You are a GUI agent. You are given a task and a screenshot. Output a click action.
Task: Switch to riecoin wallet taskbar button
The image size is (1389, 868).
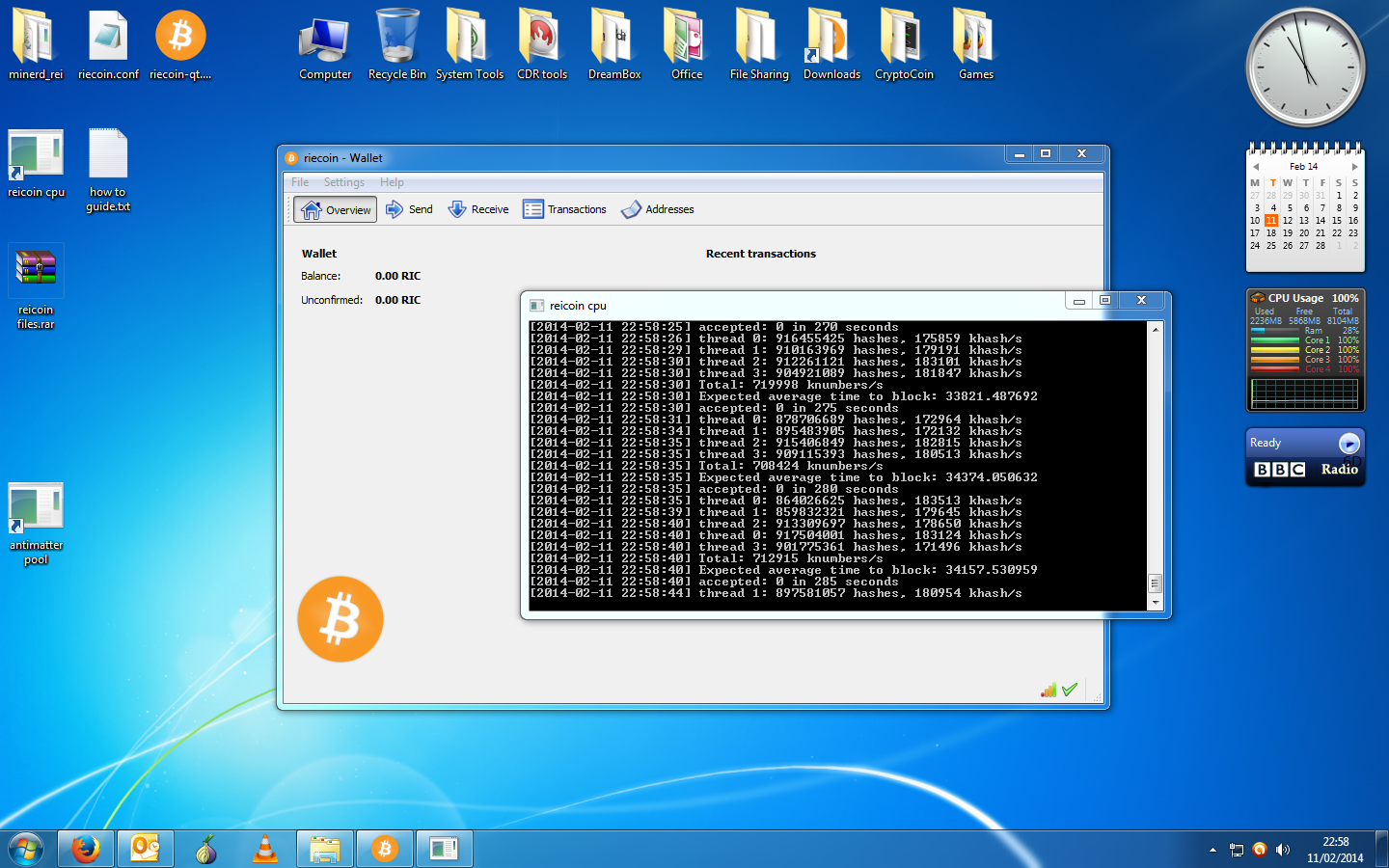(x=385, y=850)
